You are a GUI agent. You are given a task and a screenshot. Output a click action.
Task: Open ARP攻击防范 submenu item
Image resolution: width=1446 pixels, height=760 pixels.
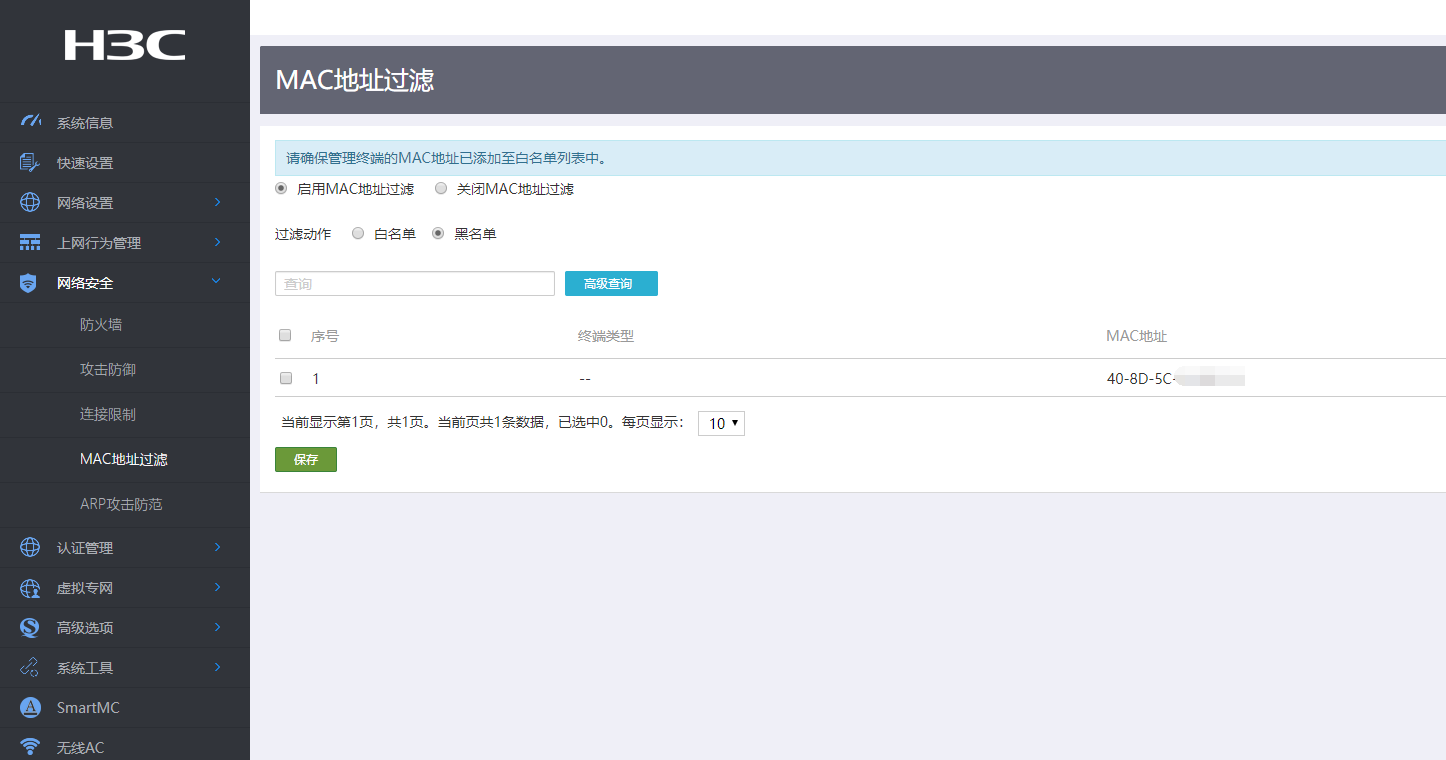click(121, 505)
